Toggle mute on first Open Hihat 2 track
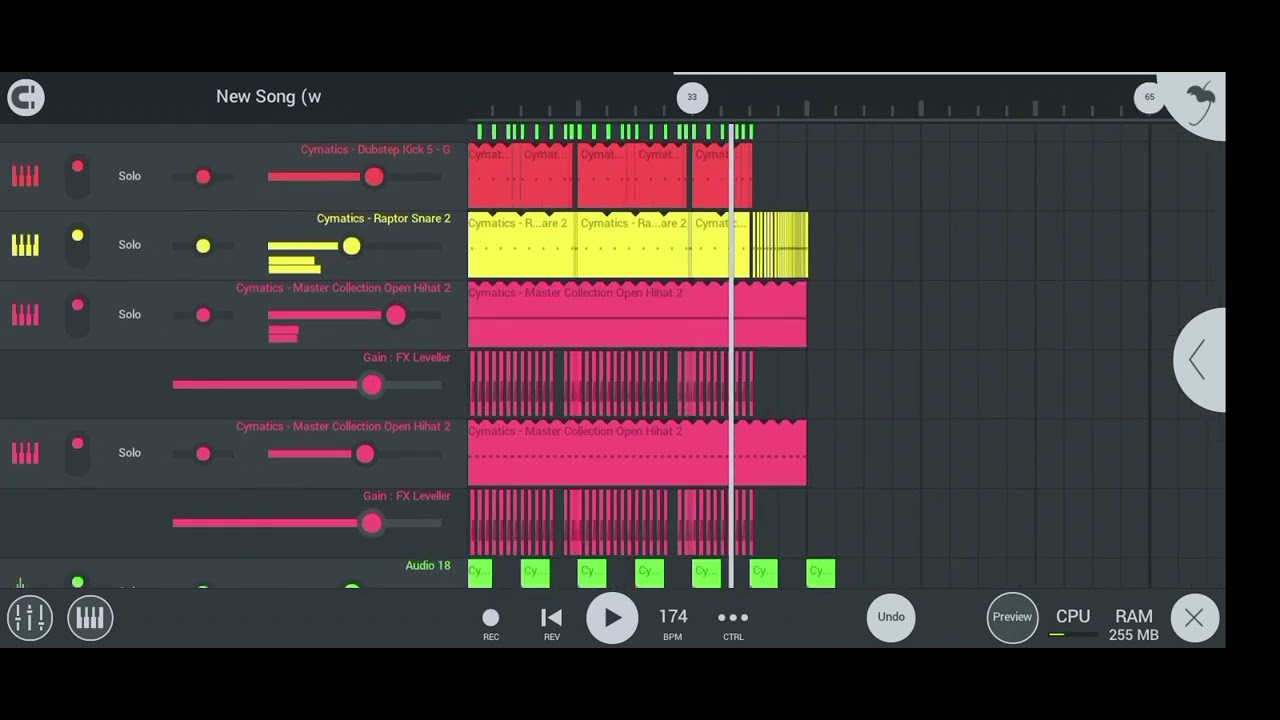The height and width of the screenshot is (720, 1280). [x=77, y=314]
